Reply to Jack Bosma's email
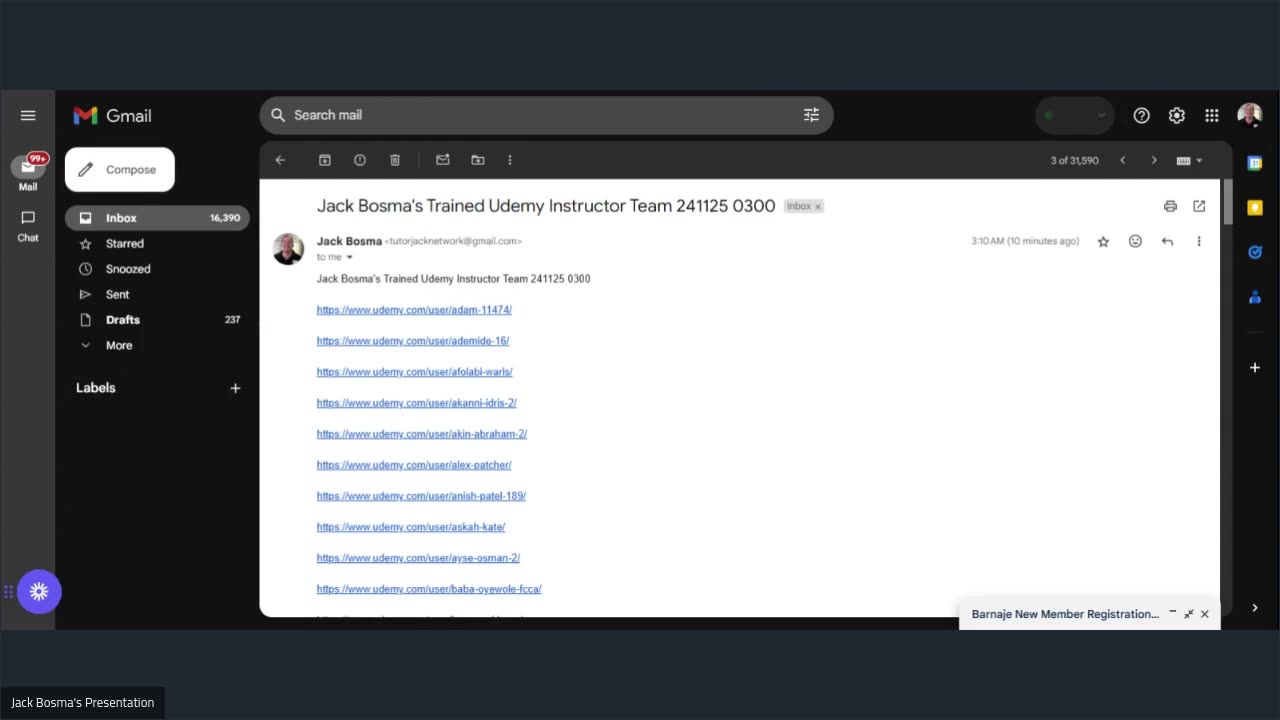 1167,241
